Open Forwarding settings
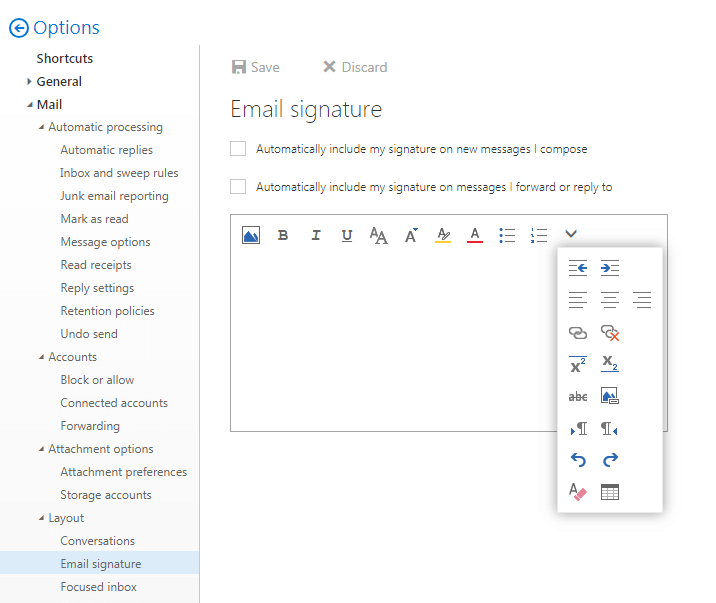 tap(90, 426)
